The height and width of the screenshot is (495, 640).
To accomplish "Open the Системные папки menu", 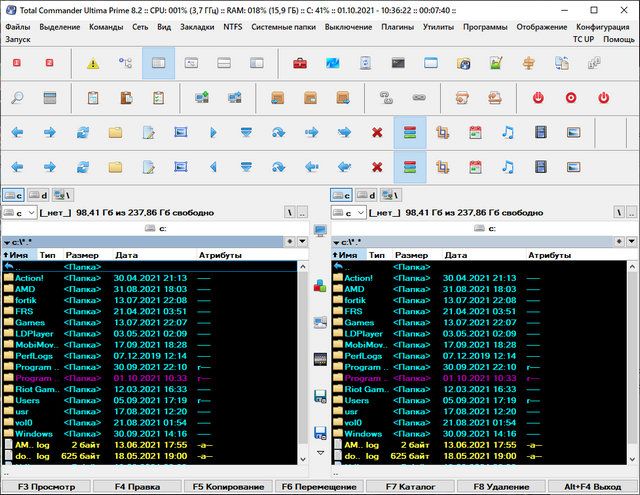I will (x=283, y=27).
